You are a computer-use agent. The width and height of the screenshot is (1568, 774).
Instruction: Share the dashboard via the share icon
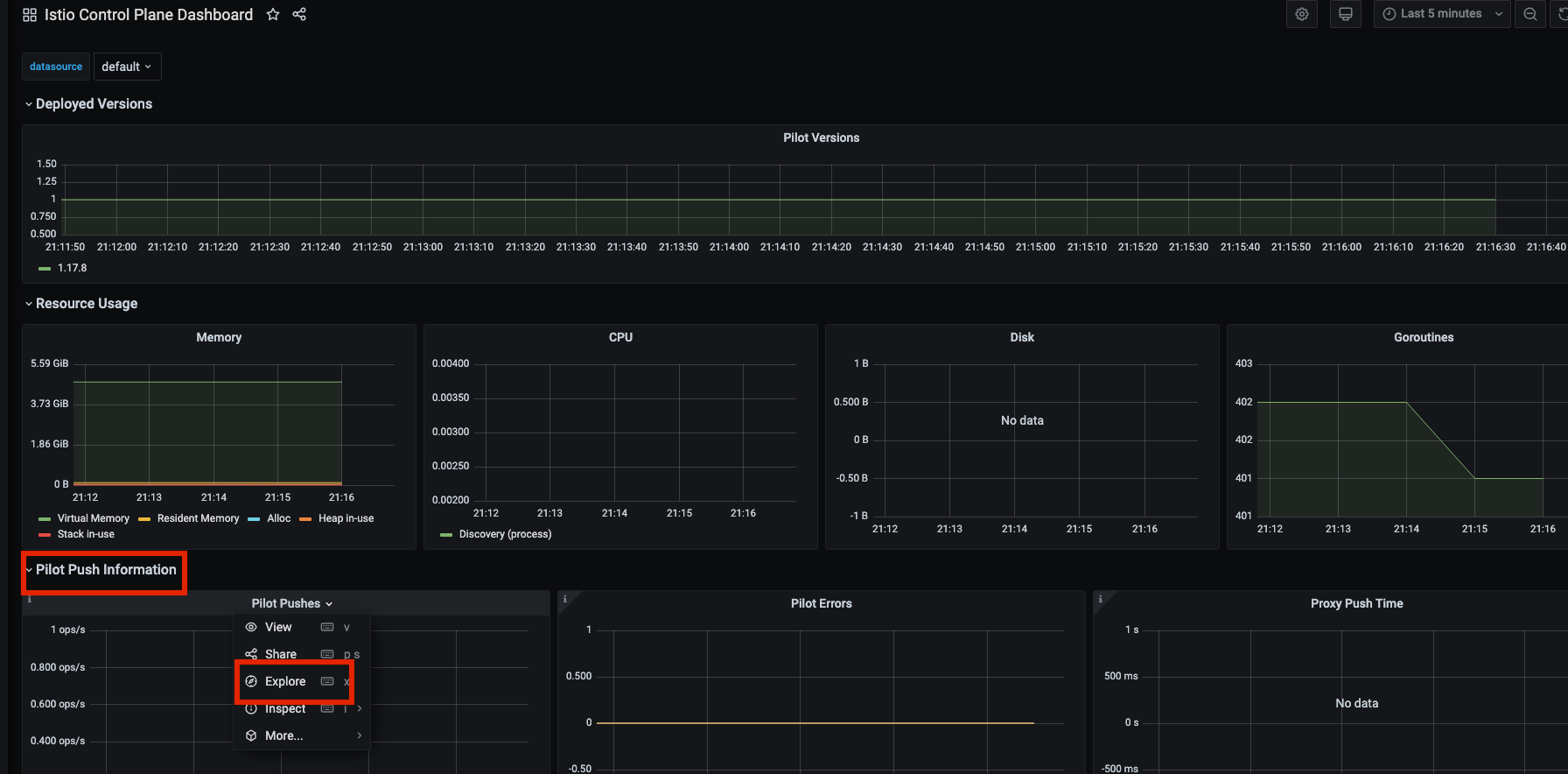pyautogui.click(x=299, y=14)
